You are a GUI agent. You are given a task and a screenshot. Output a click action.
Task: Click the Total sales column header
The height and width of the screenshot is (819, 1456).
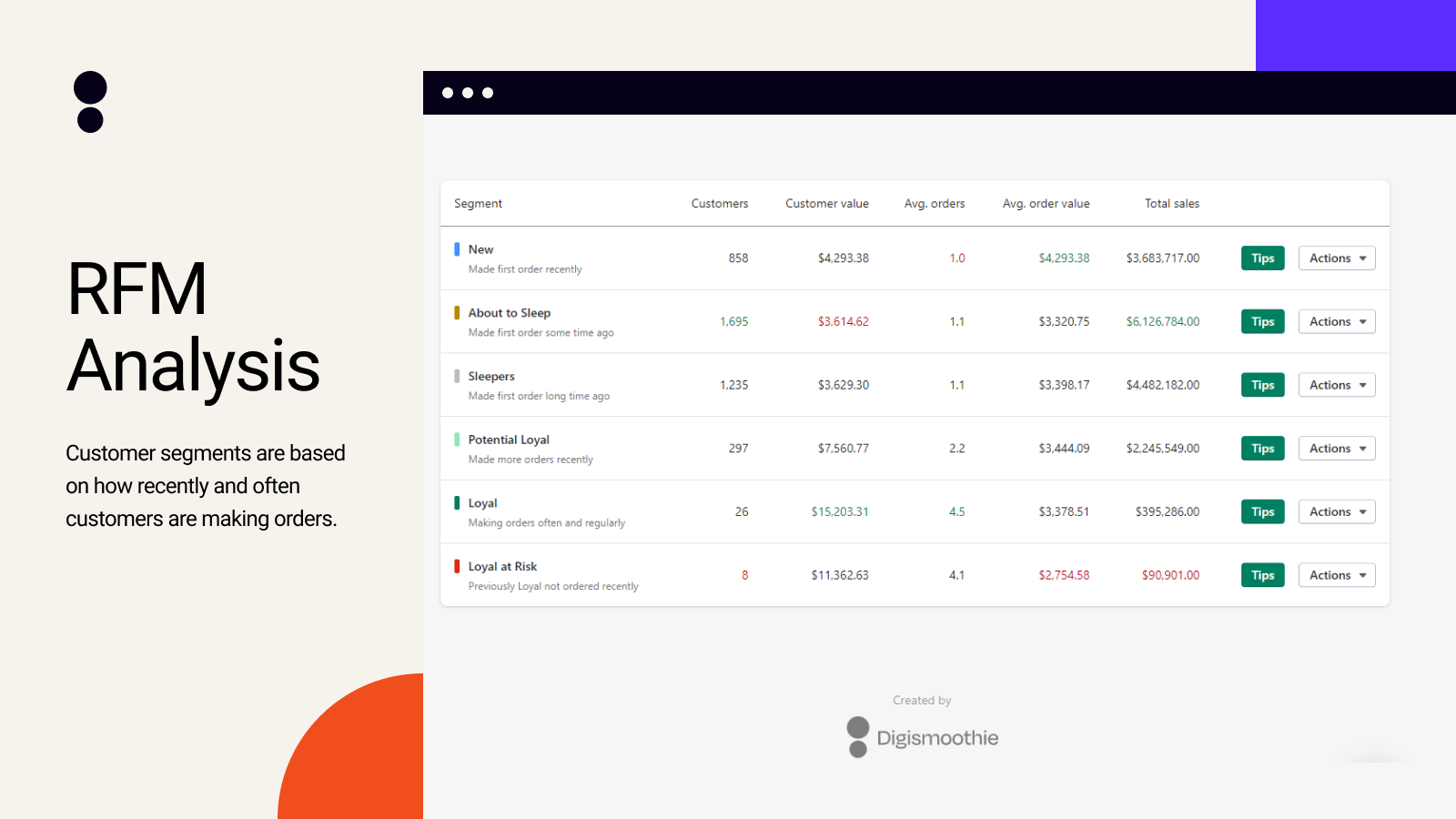[1172, 204]
